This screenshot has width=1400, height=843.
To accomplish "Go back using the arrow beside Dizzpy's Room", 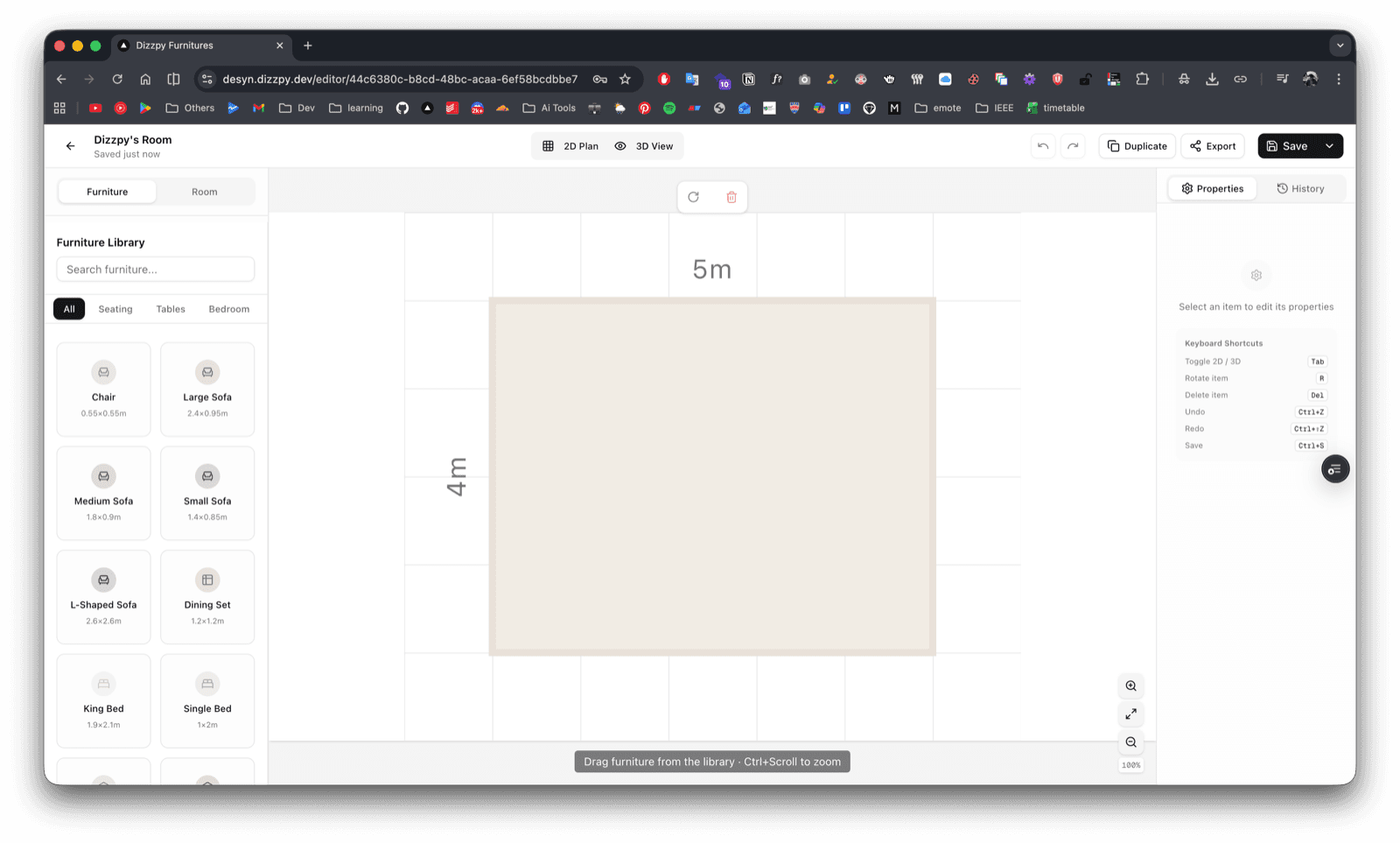I will [70, 146].
